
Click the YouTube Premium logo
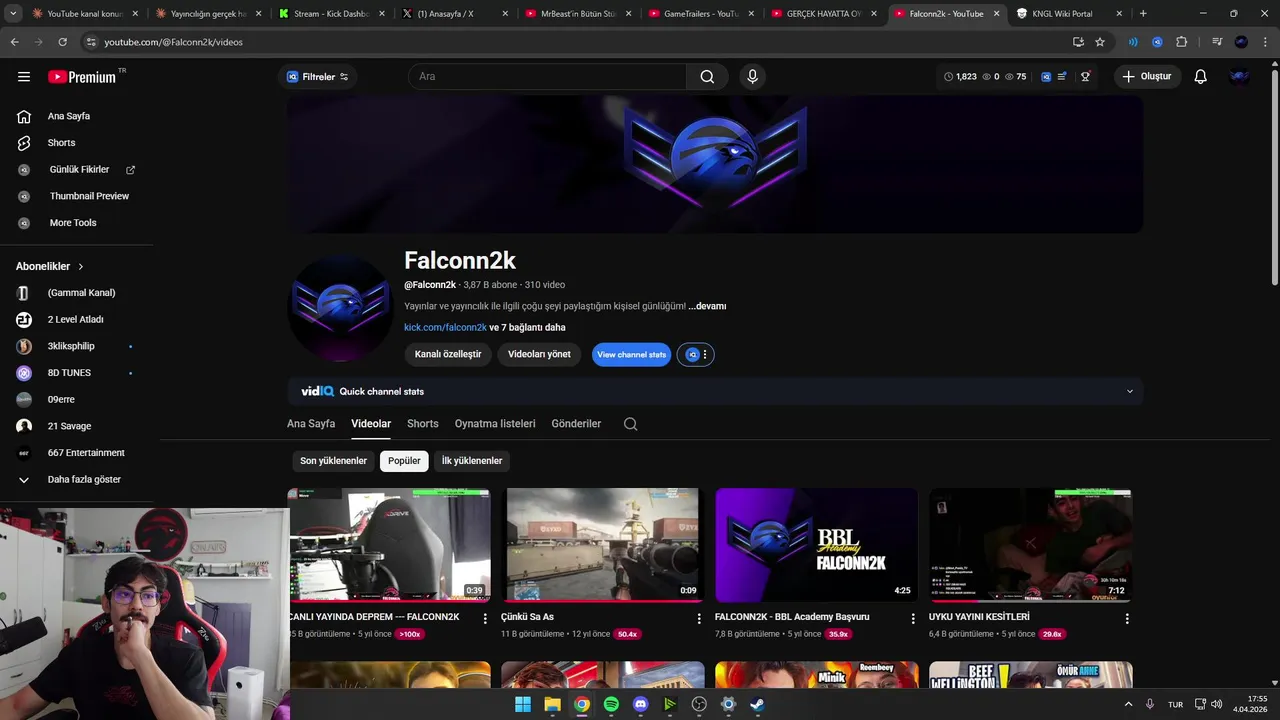pos(82,76)
